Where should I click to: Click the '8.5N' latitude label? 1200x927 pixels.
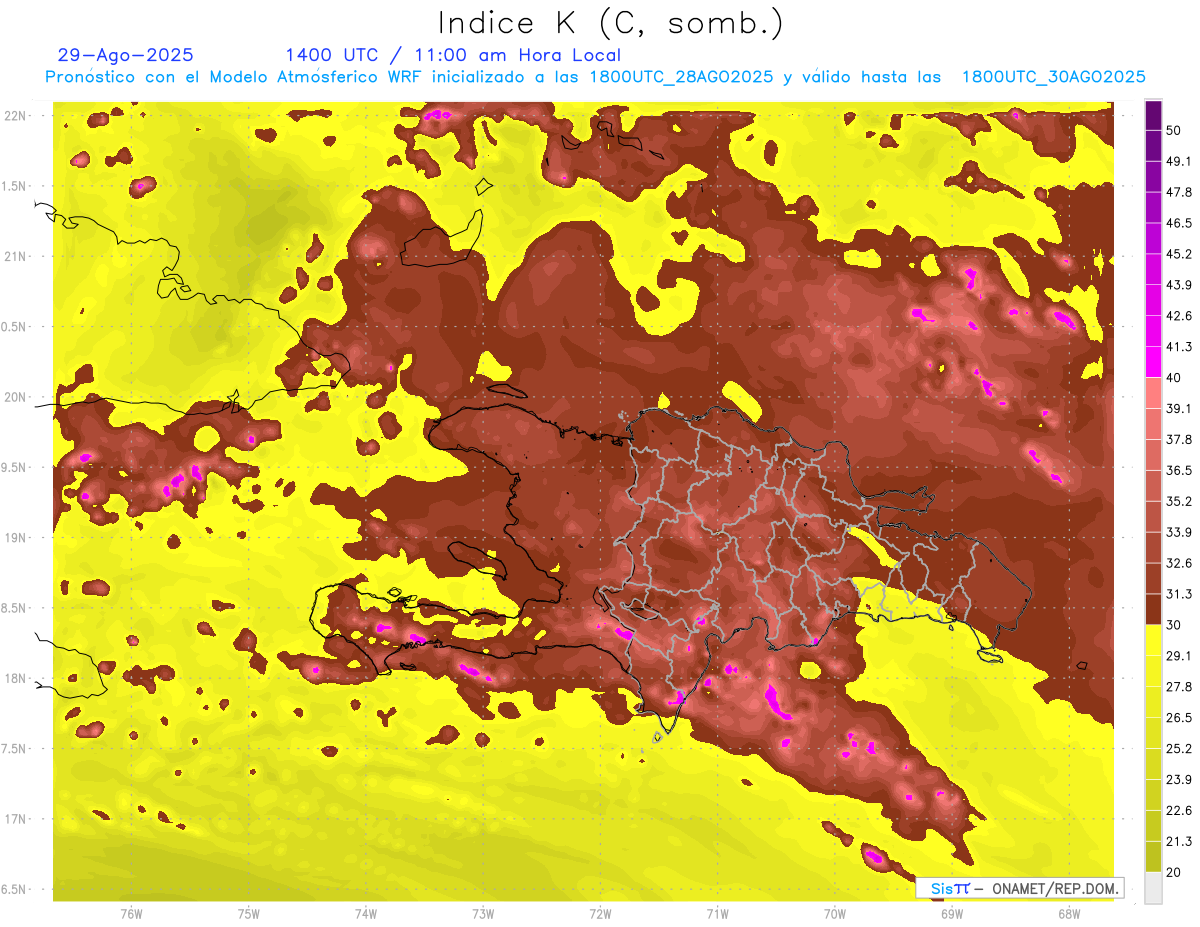pos(14,608)
